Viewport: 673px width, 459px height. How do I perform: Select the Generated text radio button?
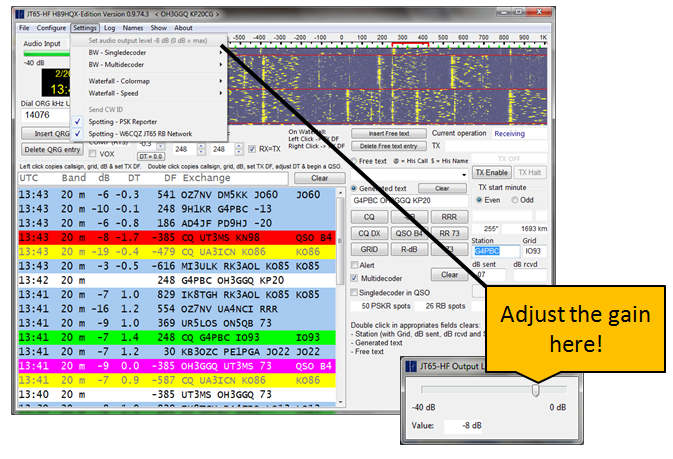pyautogui.click(x=354, y=188)
